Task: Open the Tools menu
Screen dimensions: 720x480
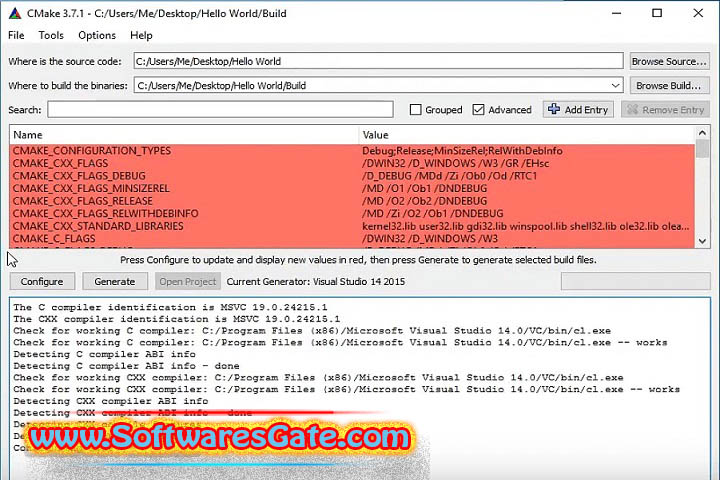Action: pyautogui.click(x=51, y=35)
